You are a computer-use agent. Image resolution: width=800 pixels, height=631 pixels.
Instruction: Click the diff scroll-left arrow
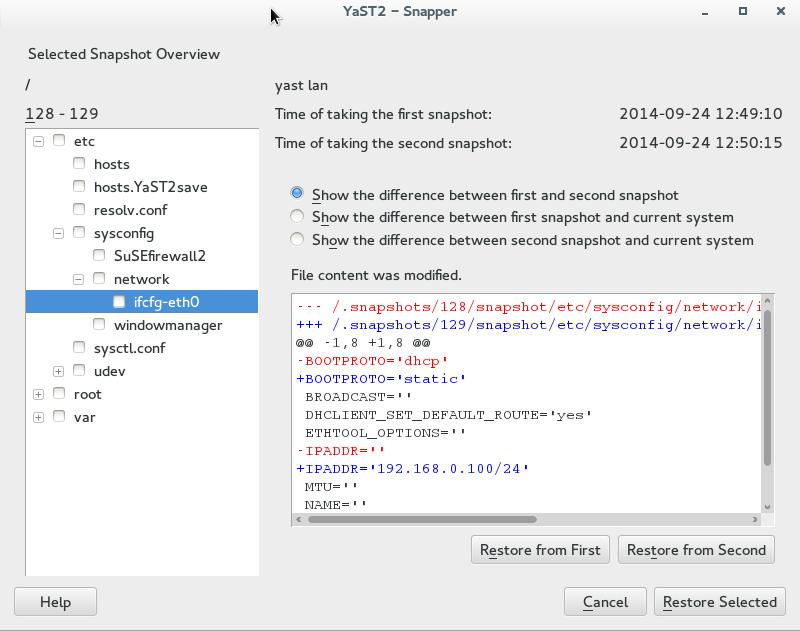[x=298, y=519]
